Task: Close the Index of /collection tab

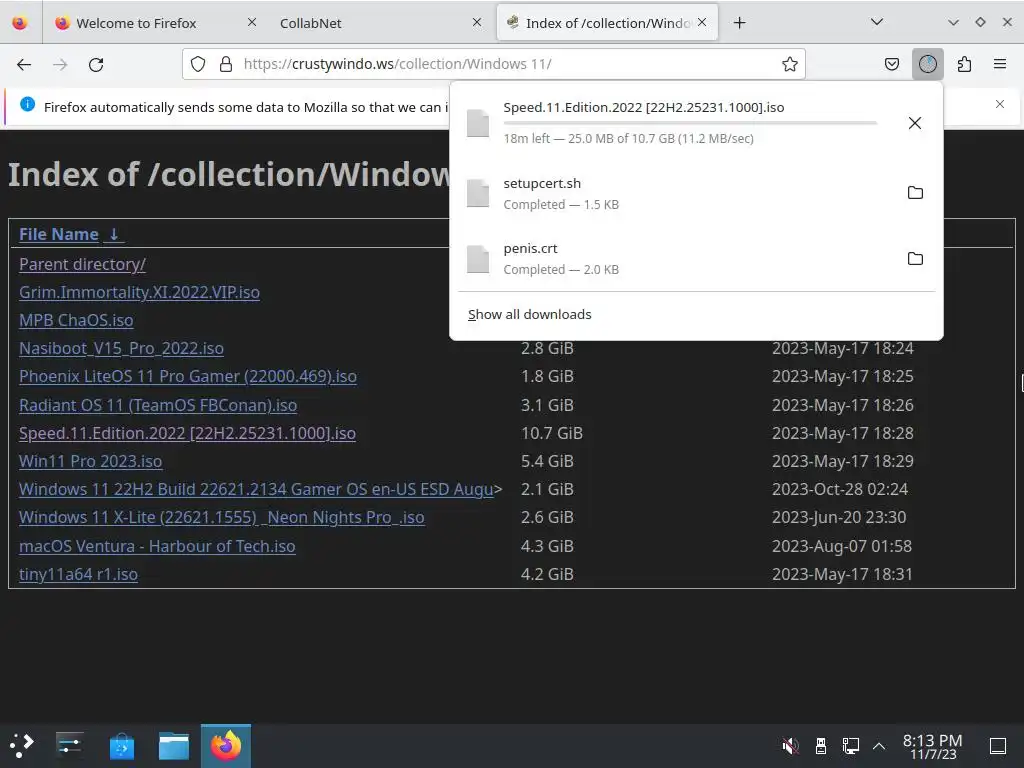Action: tap(702, 22)
